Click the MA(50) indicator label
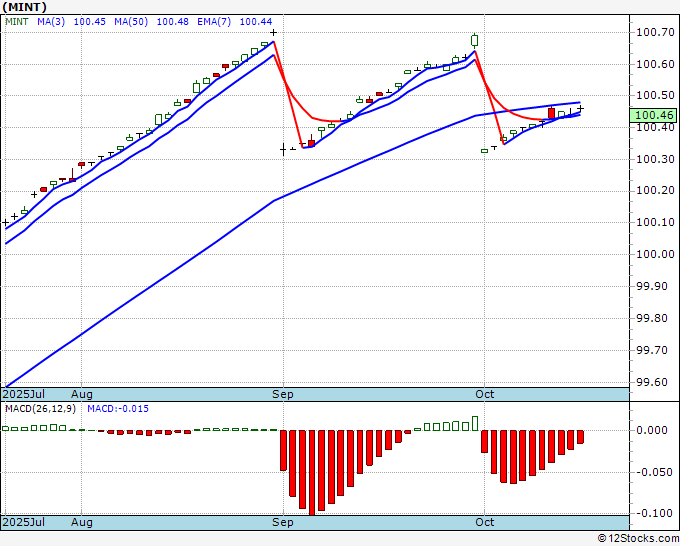The width and height of the screenshot is (680, 546). tap(131, 22)
